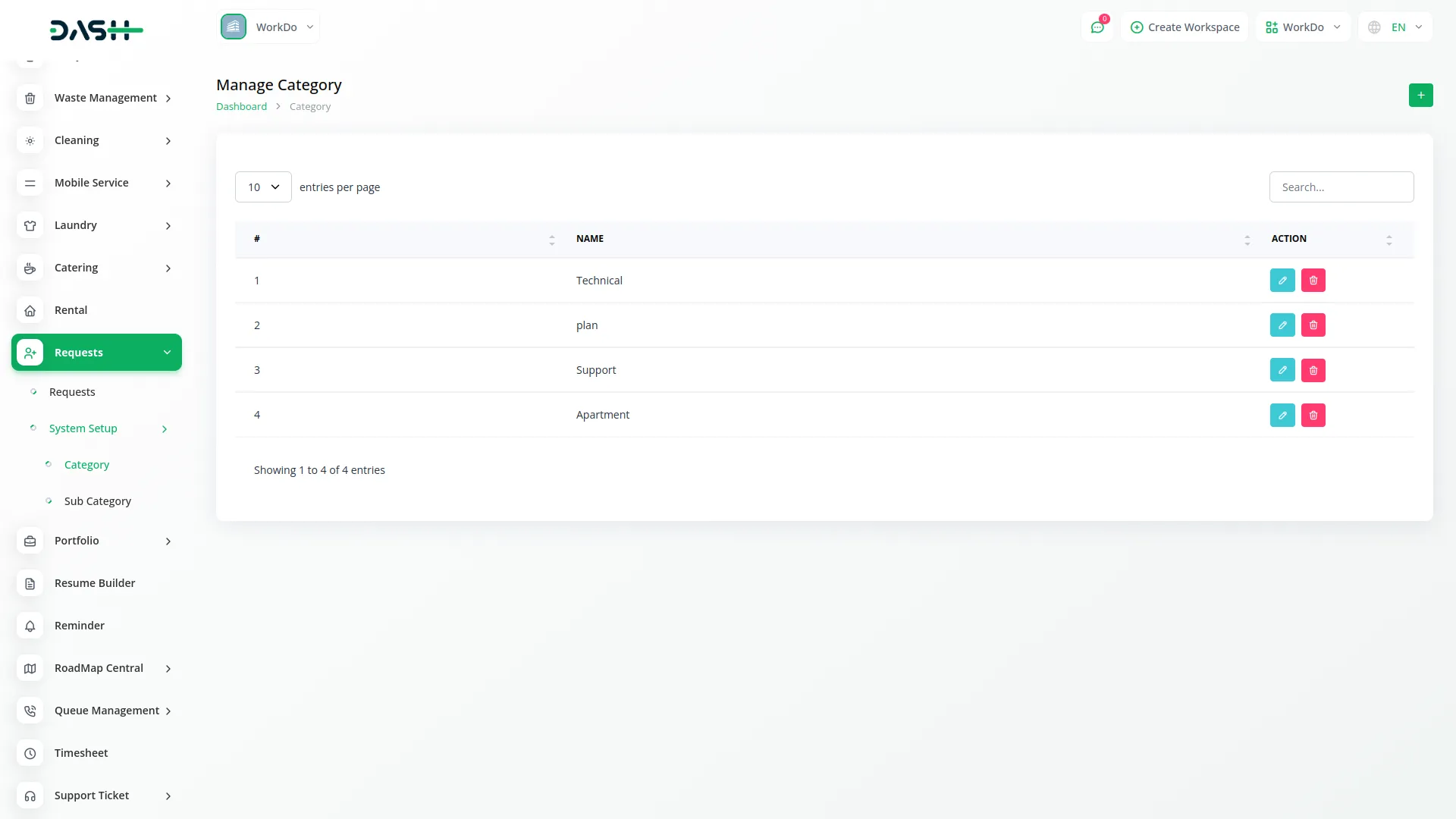The width and height of the screenshot is (1456, 819).
Task: Click the Reminder bell icon in sidebar
Action: tap(30, 626)
